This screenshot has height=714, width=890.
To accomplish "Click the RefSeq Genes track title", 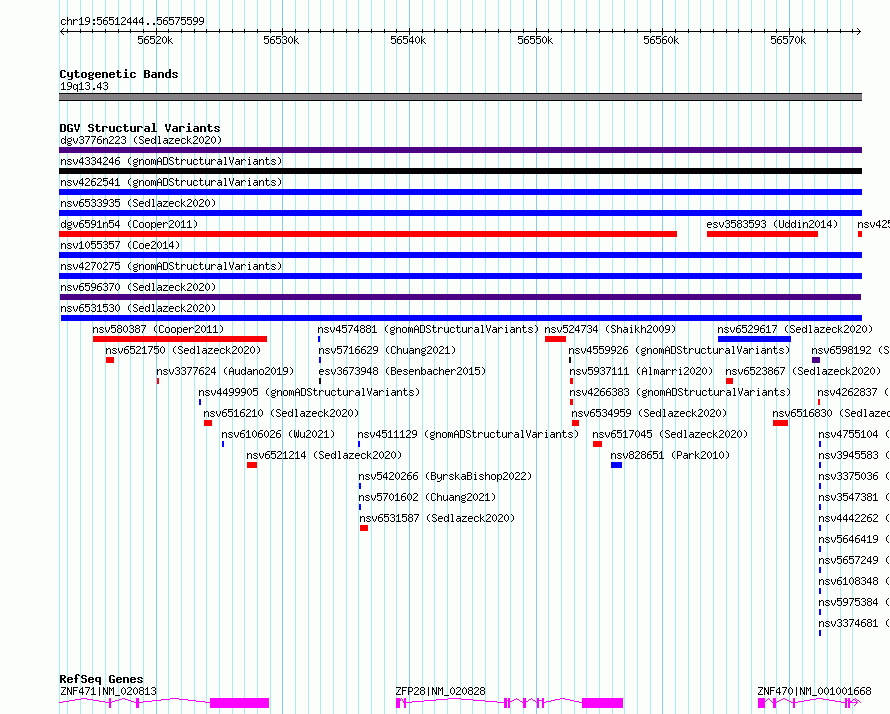I will point(101,679).
